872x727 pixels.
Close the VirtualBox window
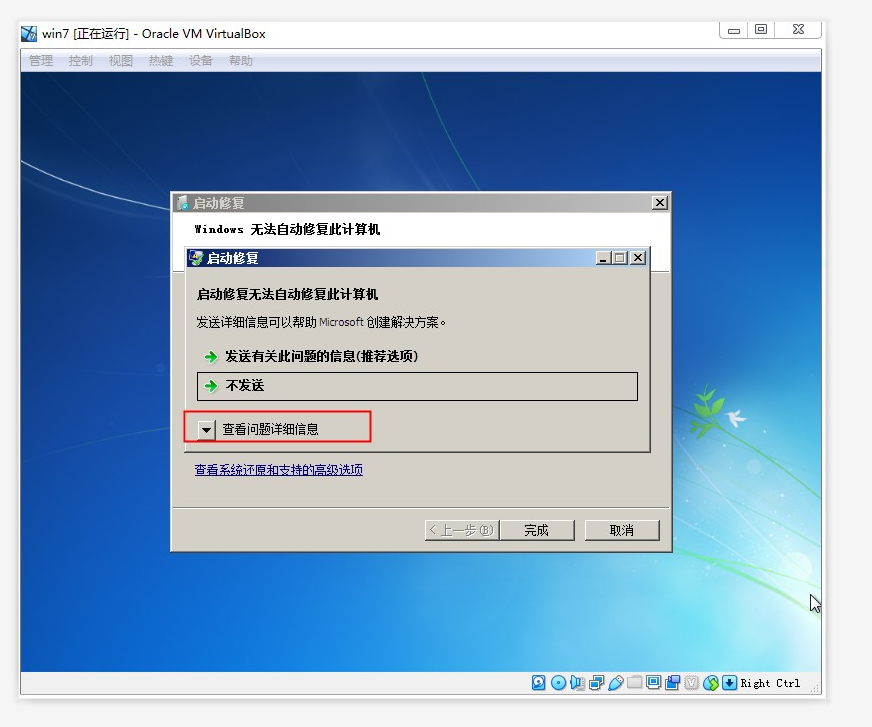pyautogui.click(x=798, y=29)
